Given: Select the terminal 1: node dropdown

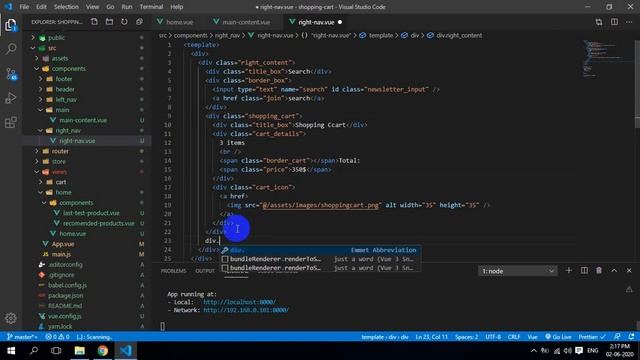Looking at the screenshot, I should (518, 271).
